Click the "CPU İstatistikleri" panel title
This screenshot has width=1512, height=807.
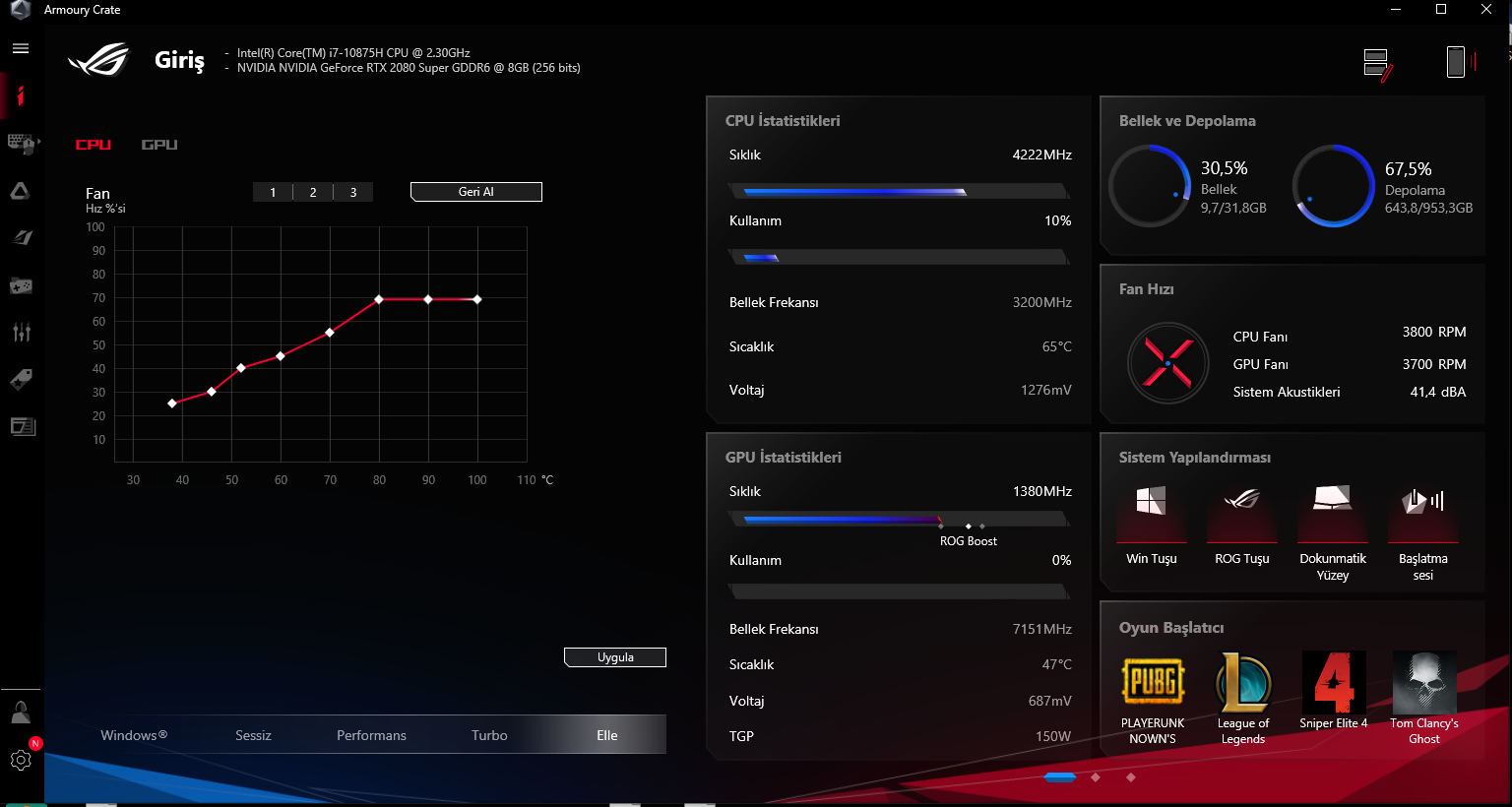point(783,121)
